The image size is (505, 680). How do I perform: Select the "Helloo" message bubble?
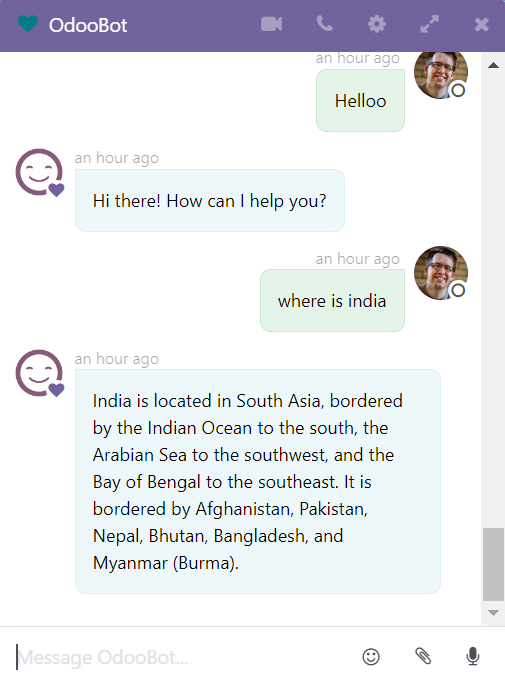click(x=361, y=101)
